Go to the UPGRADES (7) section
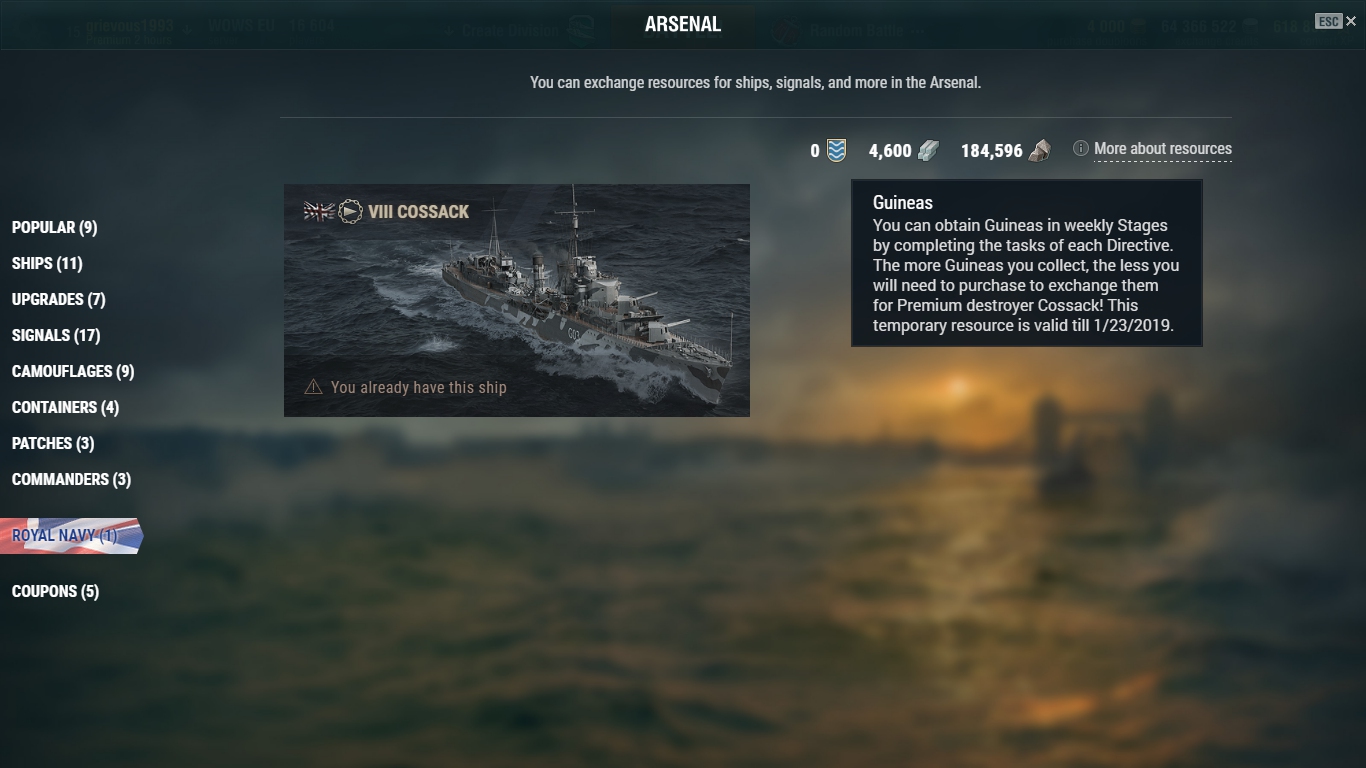This screenshot has width=1366, height=768. coord(58,299)
